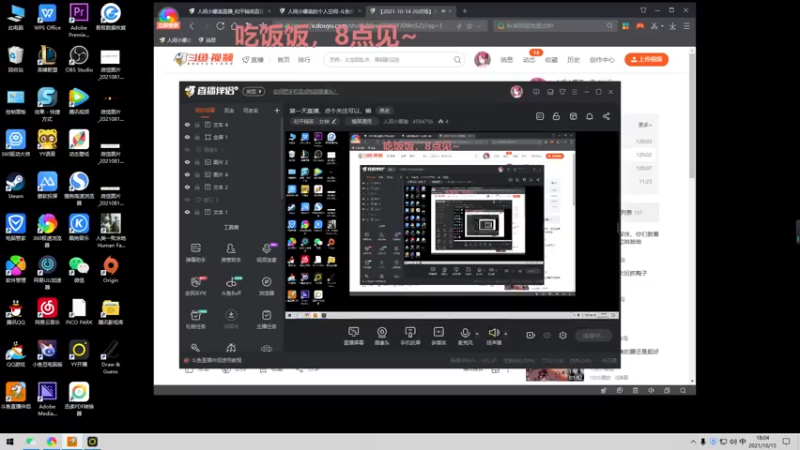Viewport: 800px width, 450px height.
Task: Show the hidden 摄像头 1 layer
Action: (x=187, y=149)
